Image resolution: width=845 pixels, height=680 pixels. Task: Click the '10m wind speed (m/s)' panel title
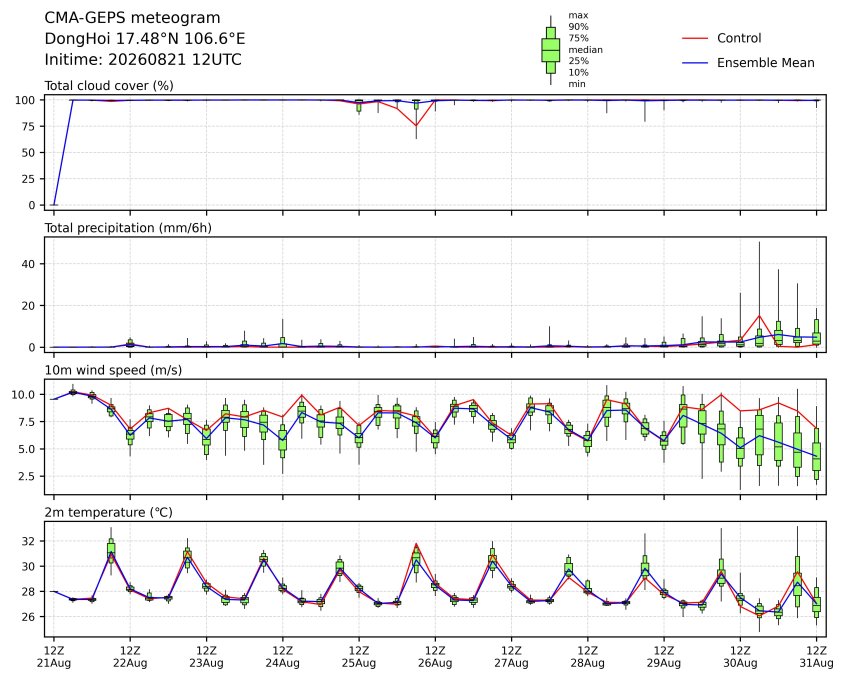coord(113,370)
